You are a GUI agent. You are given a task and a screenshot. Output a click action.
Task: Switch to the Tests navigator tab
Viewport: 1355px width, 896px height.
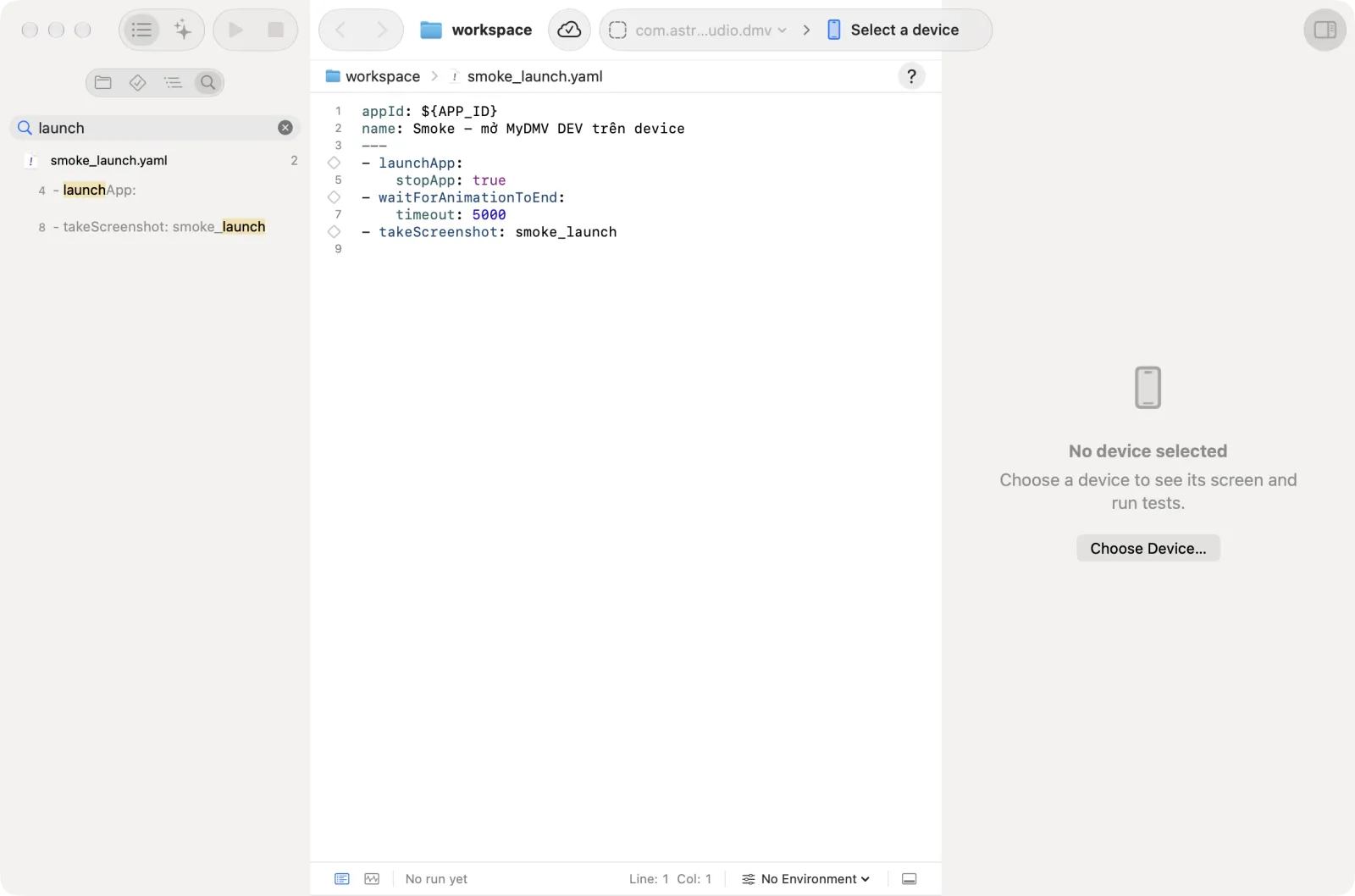[x=138, y=82]
